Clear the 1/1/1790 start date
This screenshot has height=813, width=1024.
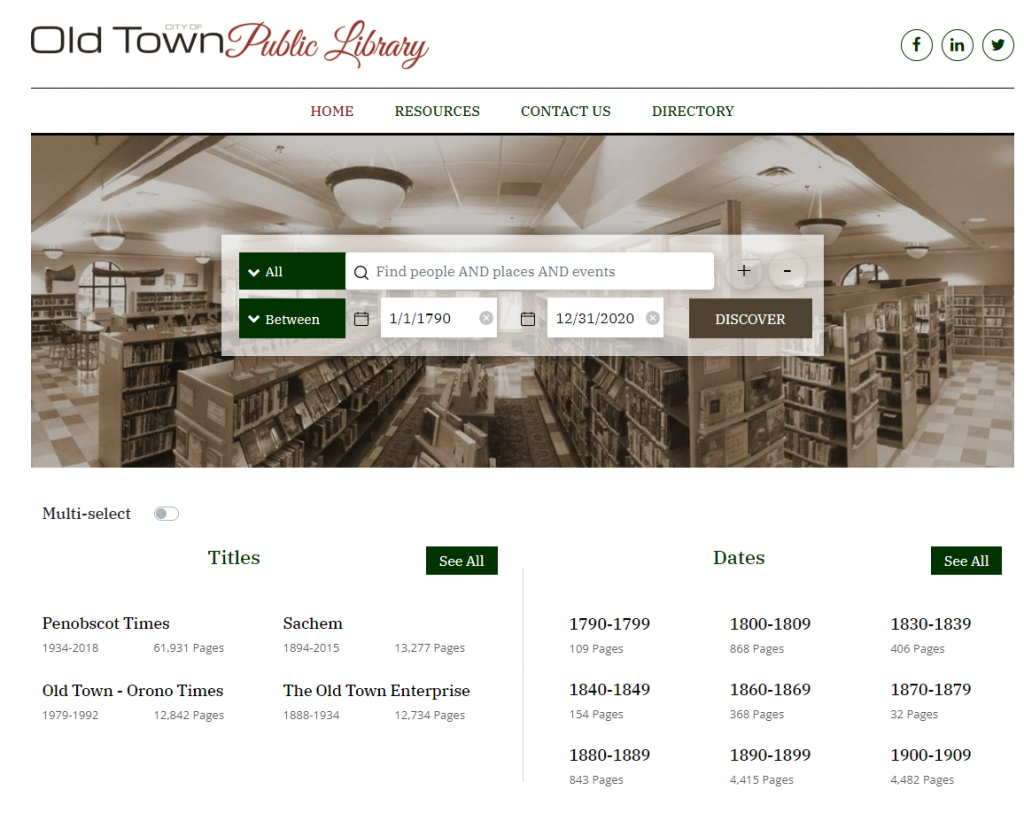487,318
